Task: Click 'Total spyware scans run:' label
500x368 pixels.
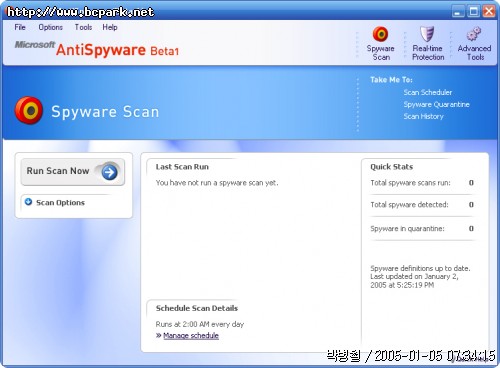Action: [x=410, y=183]
